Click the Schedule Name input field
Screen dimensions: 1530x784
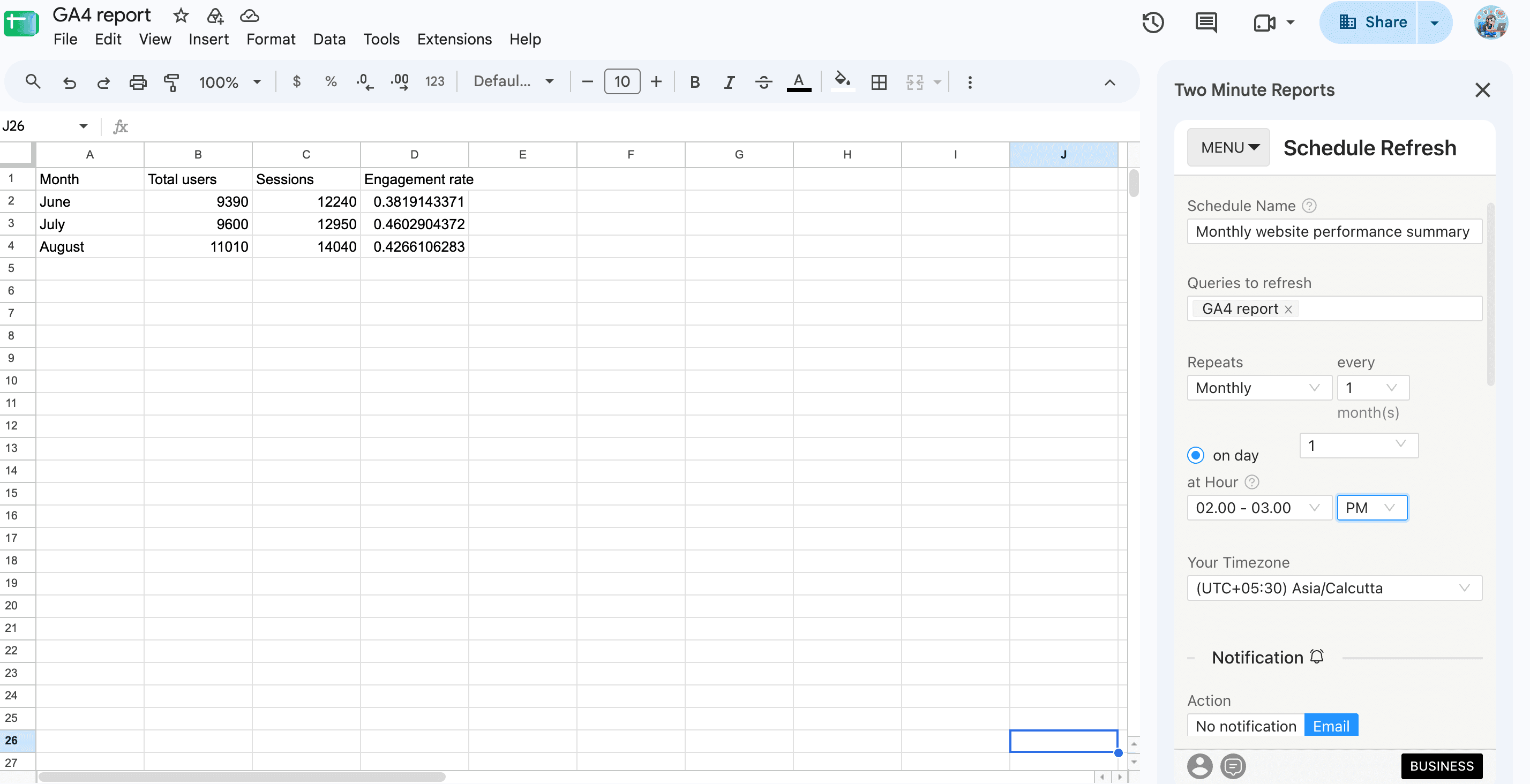coord(1334,232)
